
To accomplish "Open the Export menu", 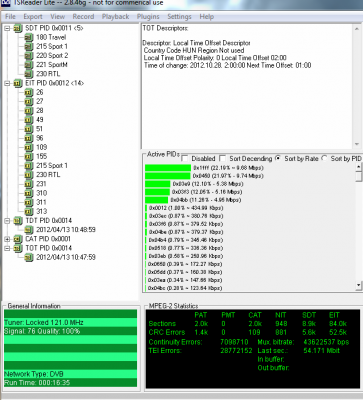I will coord(33,17).
